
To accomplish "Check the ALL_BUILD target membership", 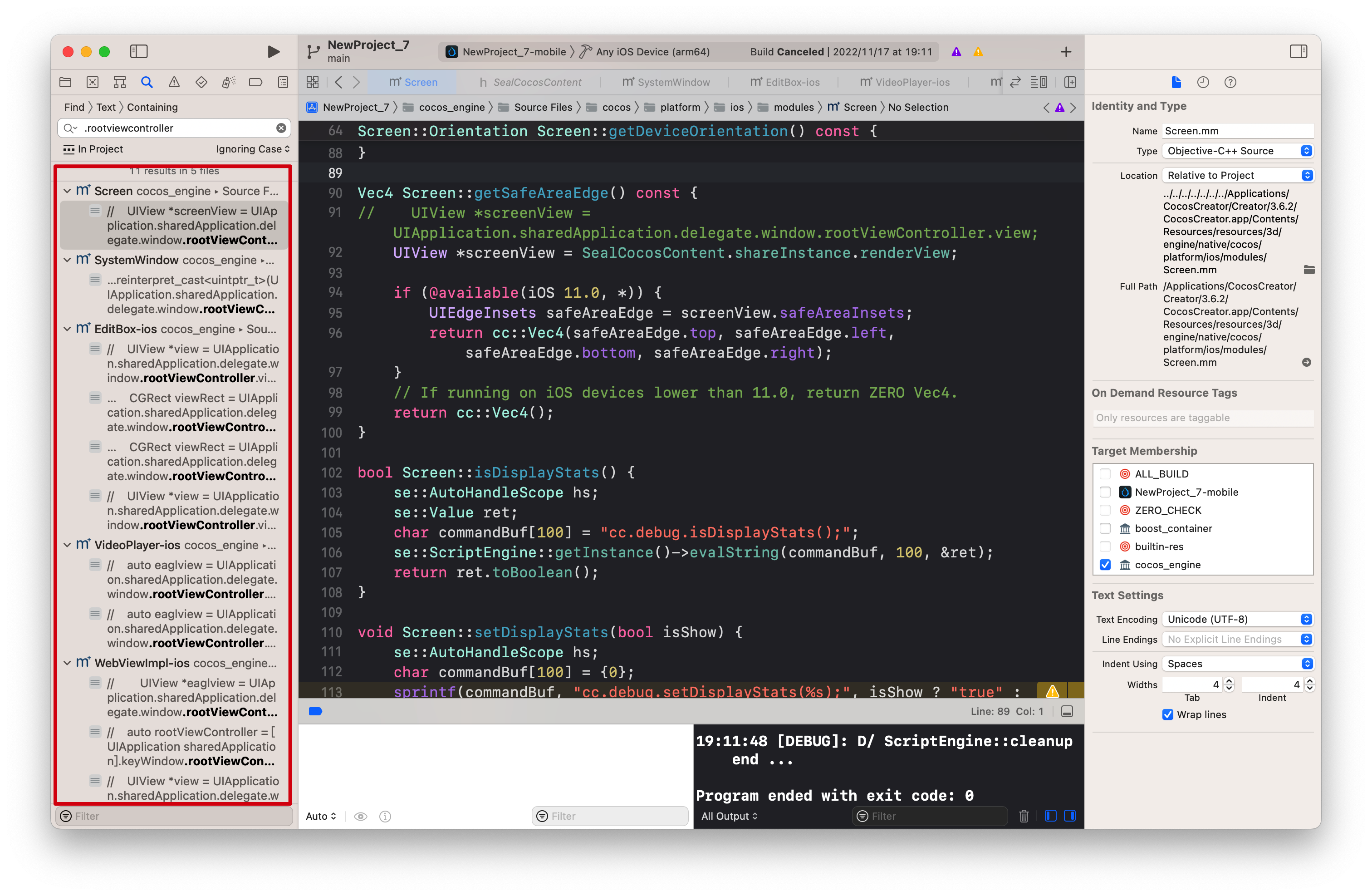I will [x=1105, y=474].
